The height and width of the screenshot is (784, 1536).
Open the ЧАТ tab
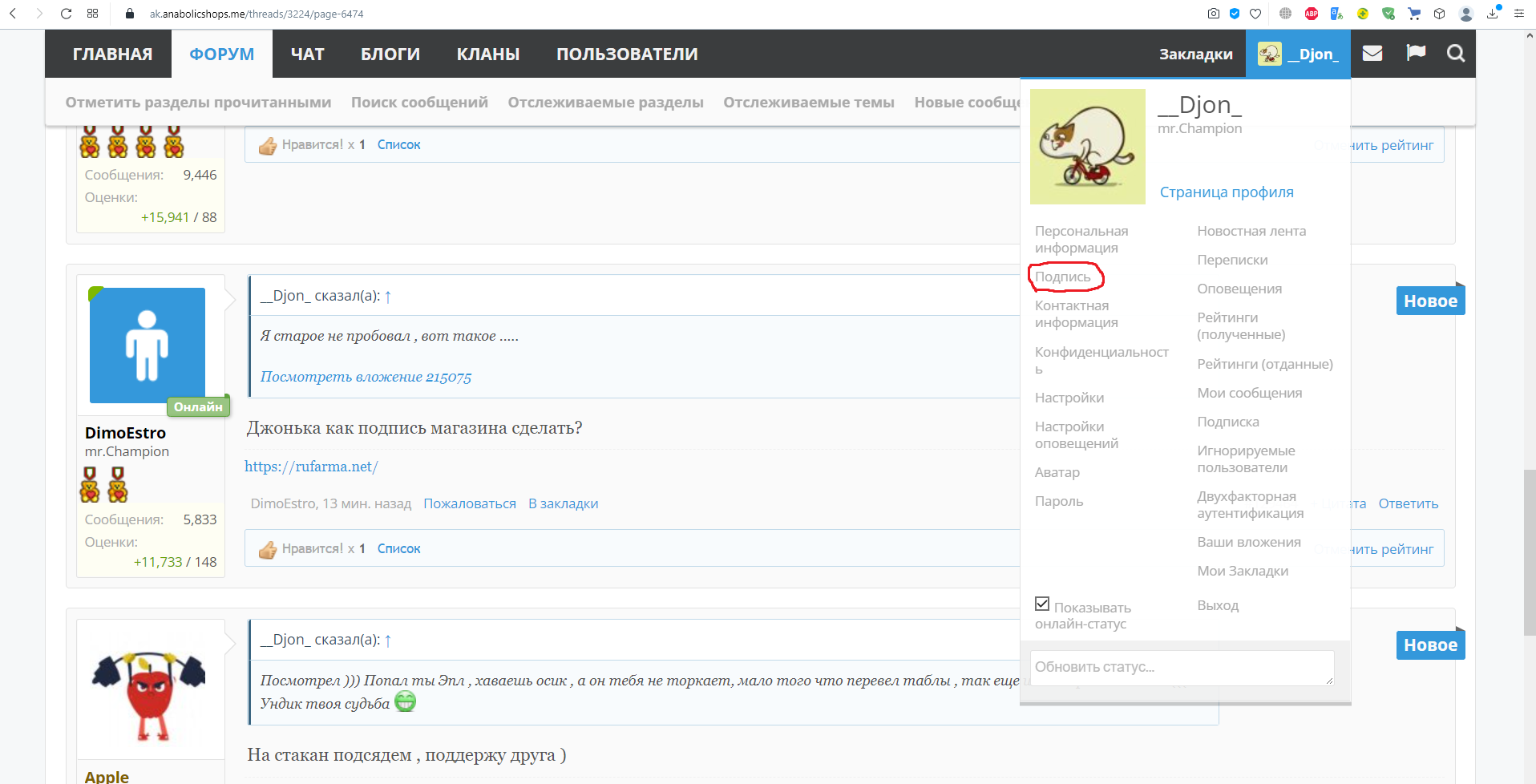point(308,54)
